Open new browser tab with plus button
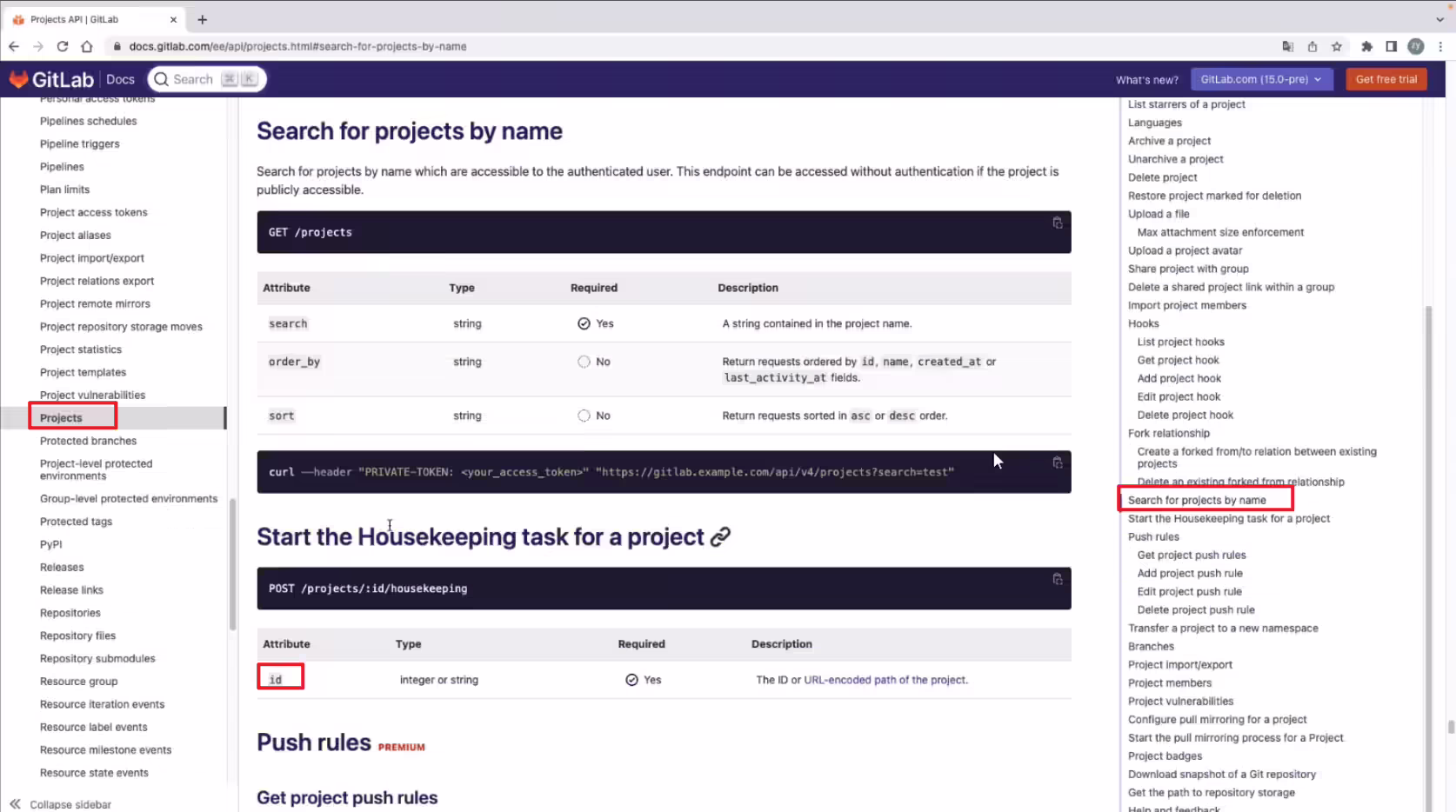This screenshot has width=1456, height=812. [202, 19]
